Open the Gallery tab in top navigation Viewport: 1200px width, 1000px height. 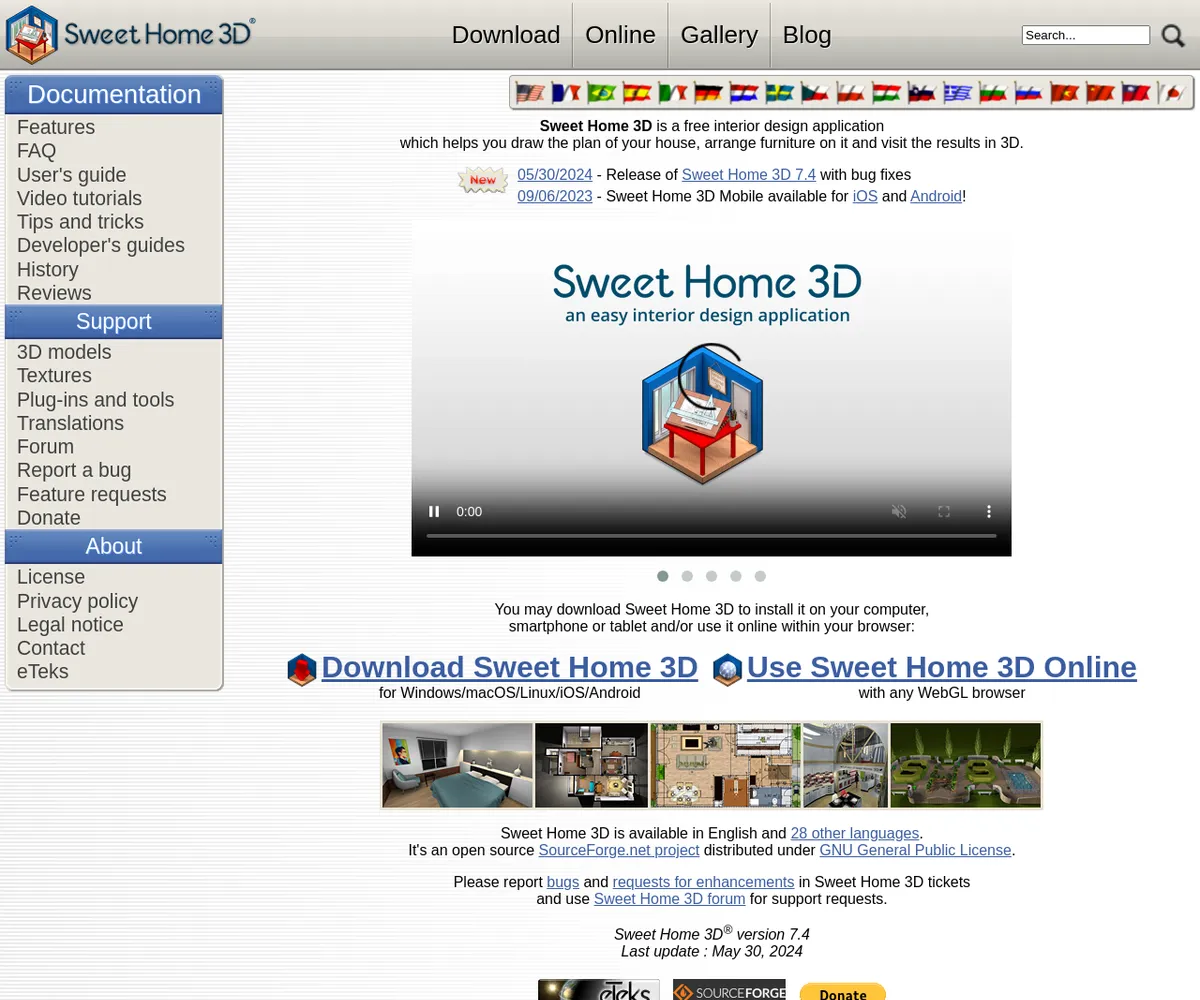tap(719, 35)
